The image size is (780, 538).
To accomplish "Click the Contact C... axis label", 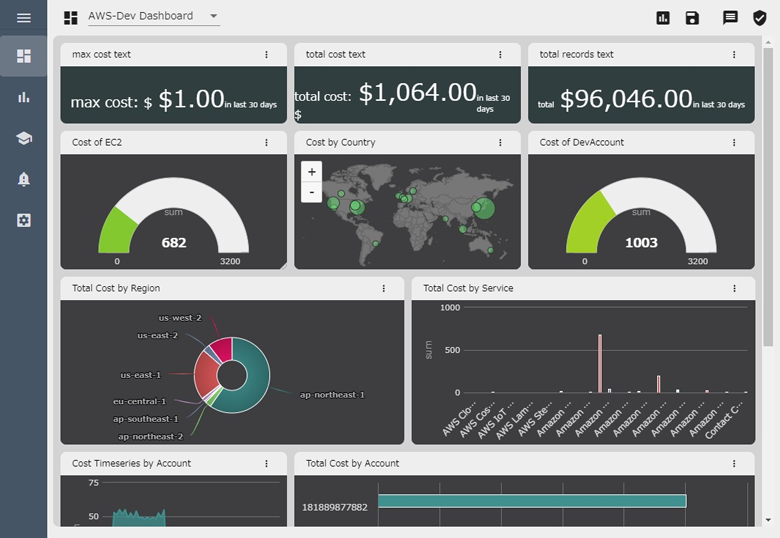I will (x=723, y=420).
